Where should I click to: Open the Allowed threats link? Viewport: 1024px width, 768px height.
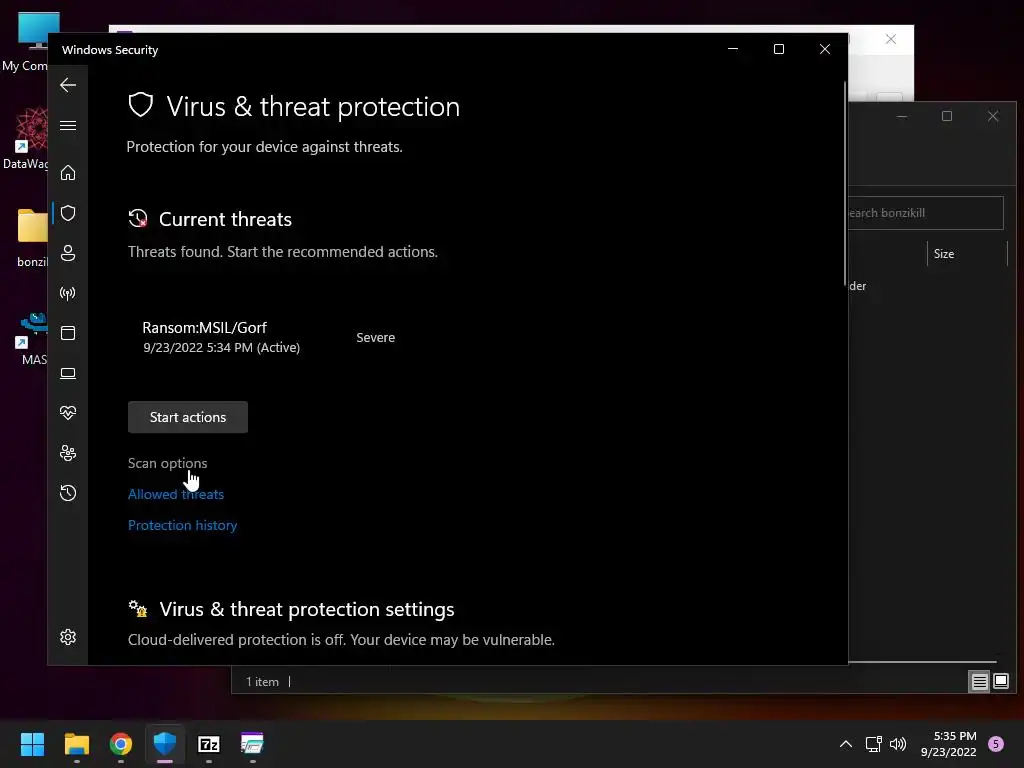(176, 494)
